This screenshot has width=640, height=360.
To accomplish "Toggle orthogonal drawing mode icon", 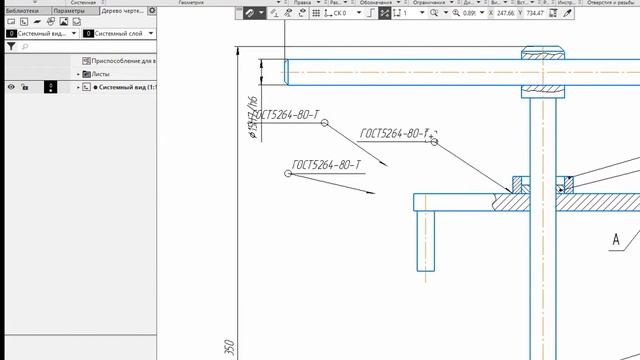I will tap(371, 13).
